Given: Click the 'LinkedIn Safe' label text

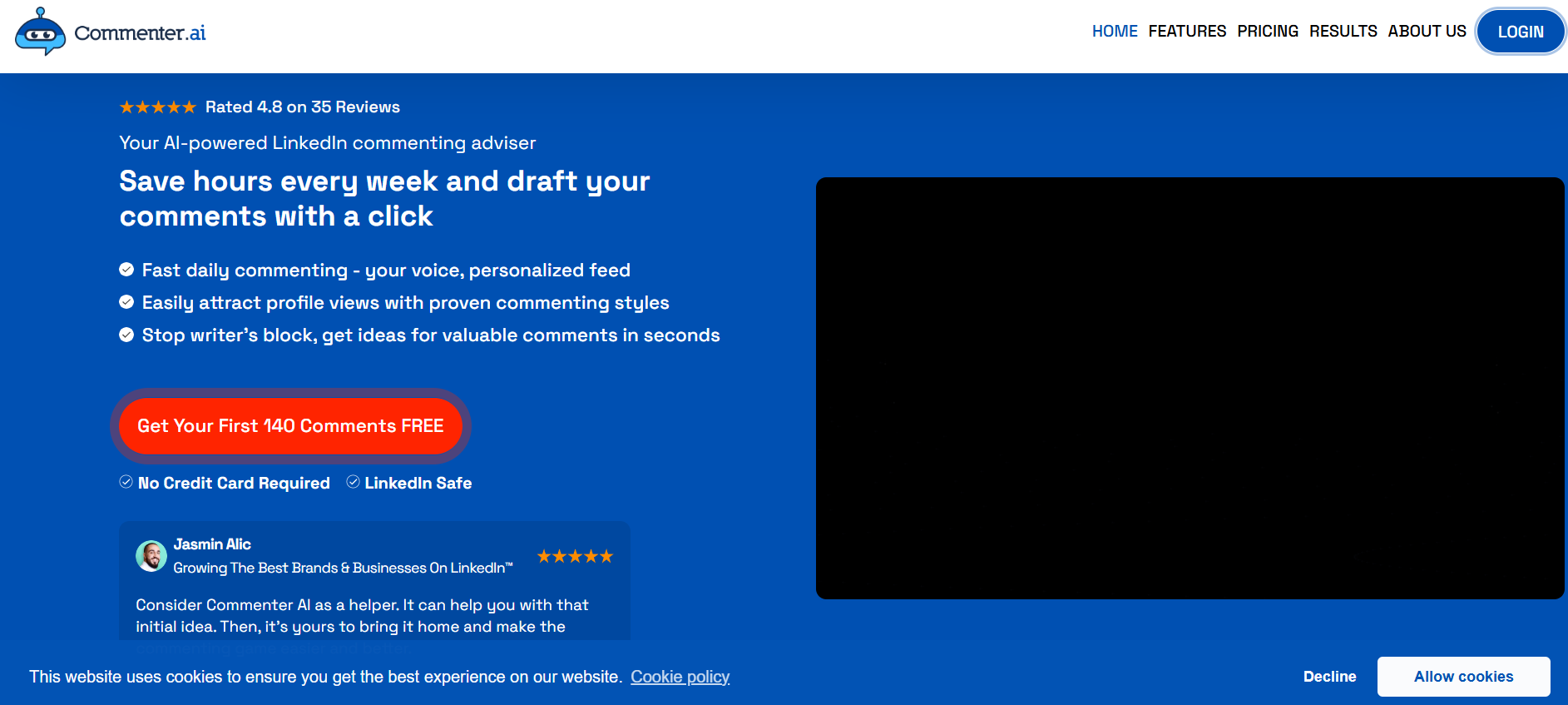Looking at the screenshot, I should click(x=418, y=483).
